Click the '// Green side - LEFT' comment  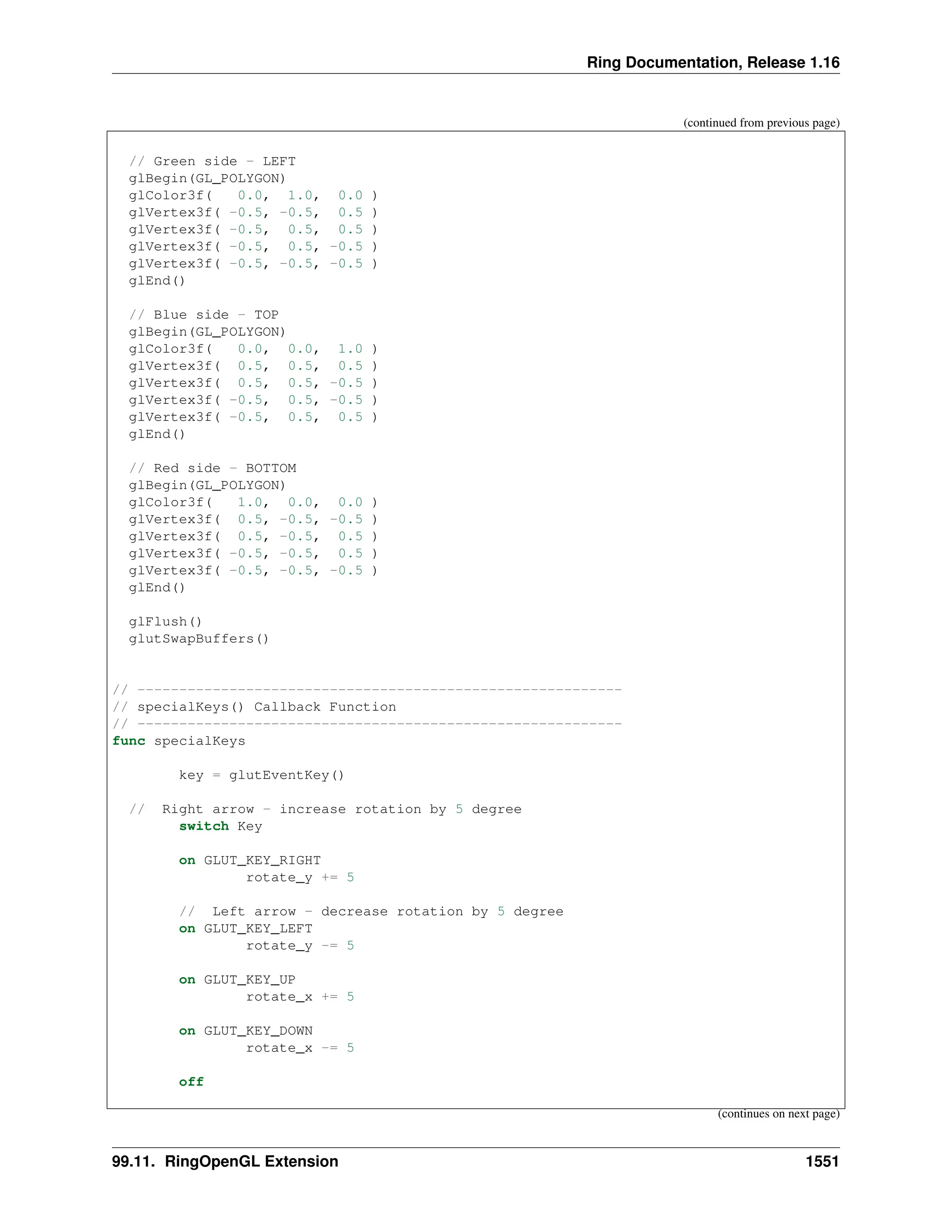click(x=212, y=161)
